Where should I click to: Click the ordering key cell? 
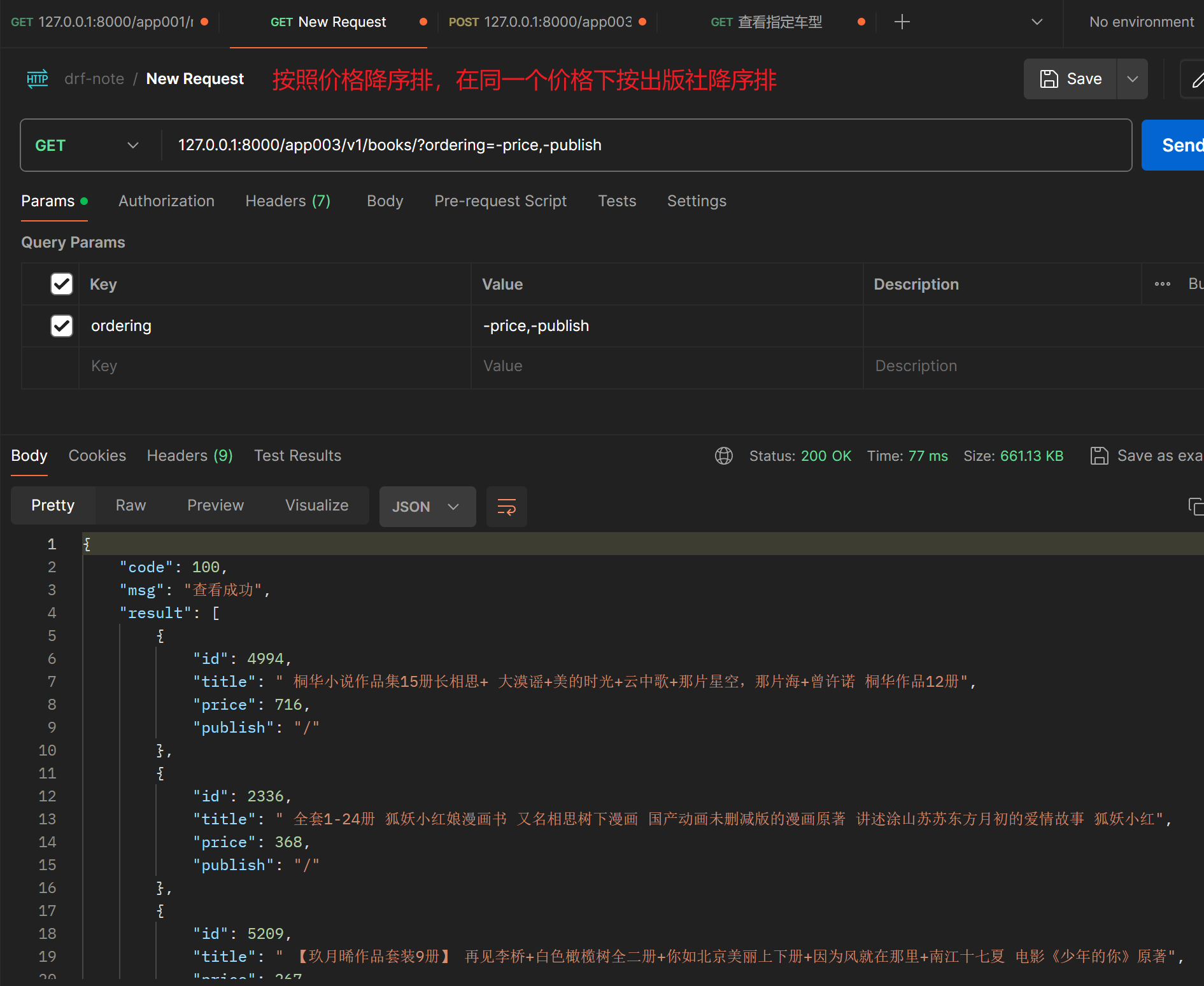[x=274, y=326]
